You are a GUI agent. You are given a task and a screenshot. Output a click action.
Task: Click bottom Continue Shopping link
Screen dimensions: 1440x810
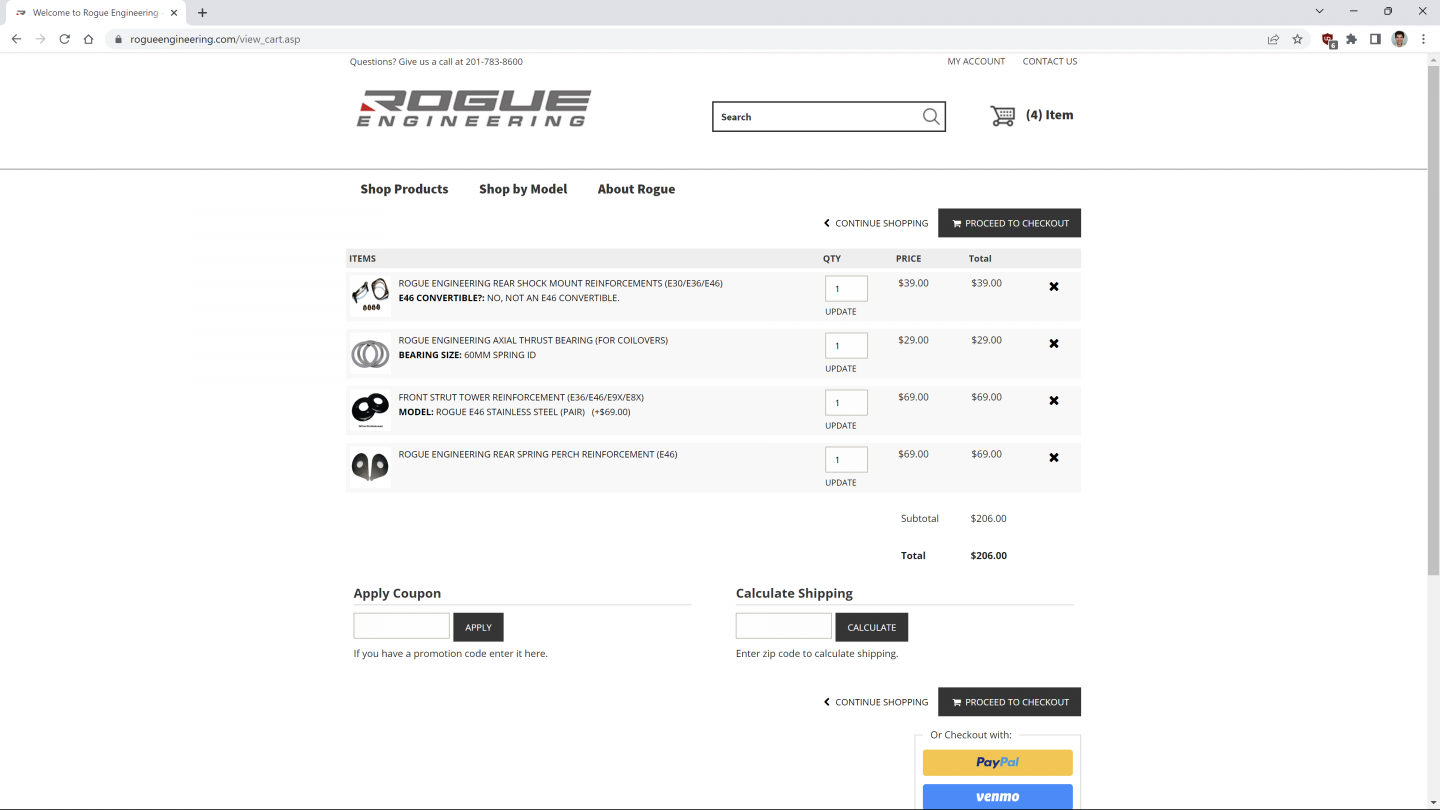coord(876,702)
